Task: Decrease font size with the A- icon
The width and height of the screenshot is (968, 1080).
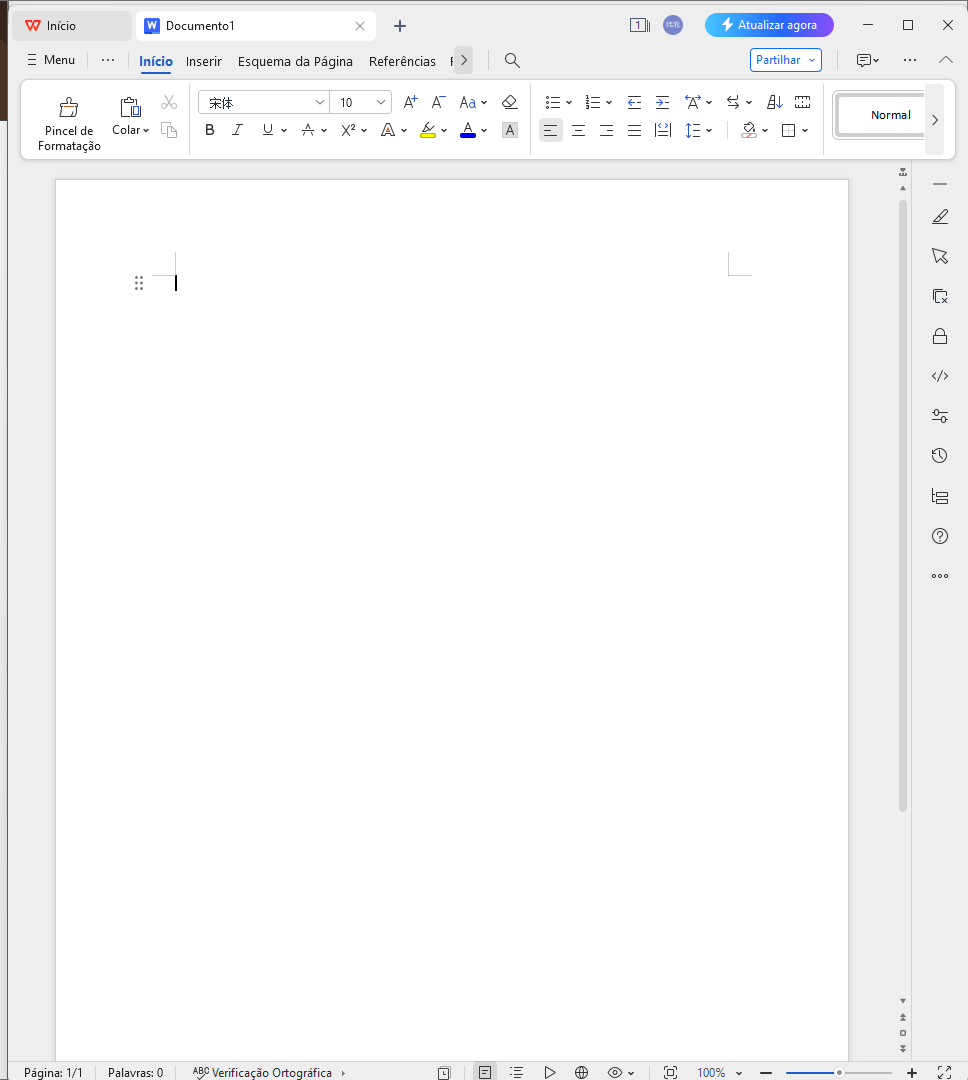Action: point(438,103)
